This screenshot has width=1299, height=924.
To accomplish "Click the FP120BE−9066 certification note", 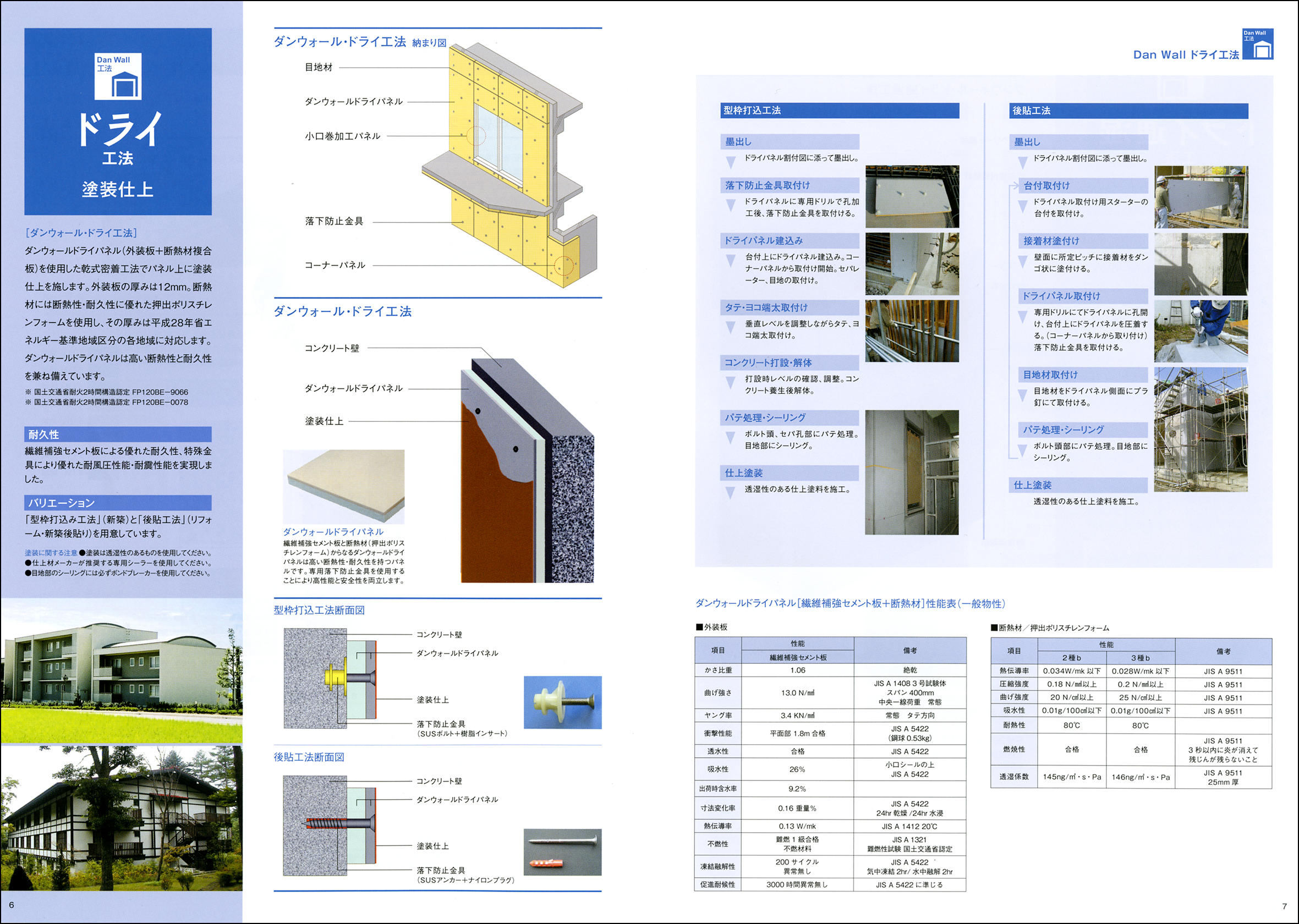I will coord(106,392).
